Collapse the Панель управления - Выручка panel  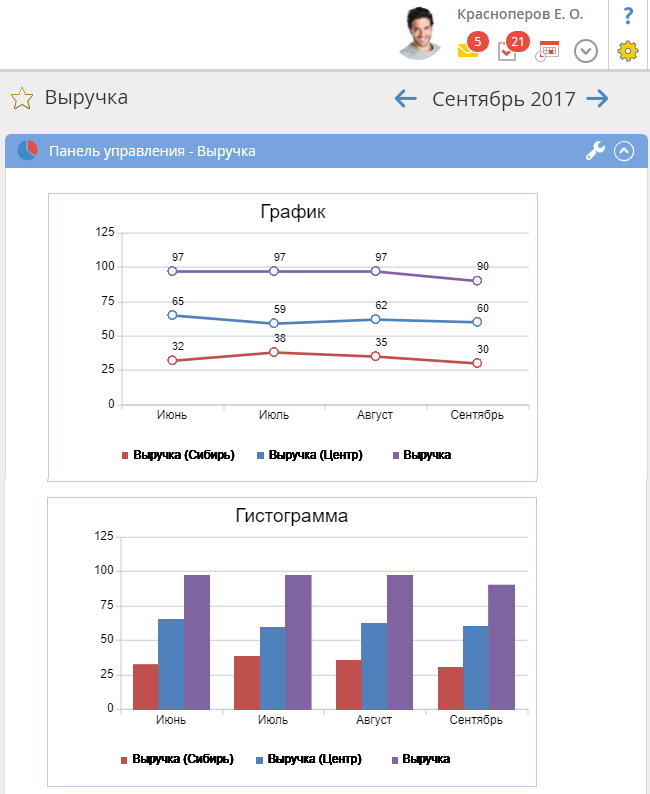(x=624, y=151)
